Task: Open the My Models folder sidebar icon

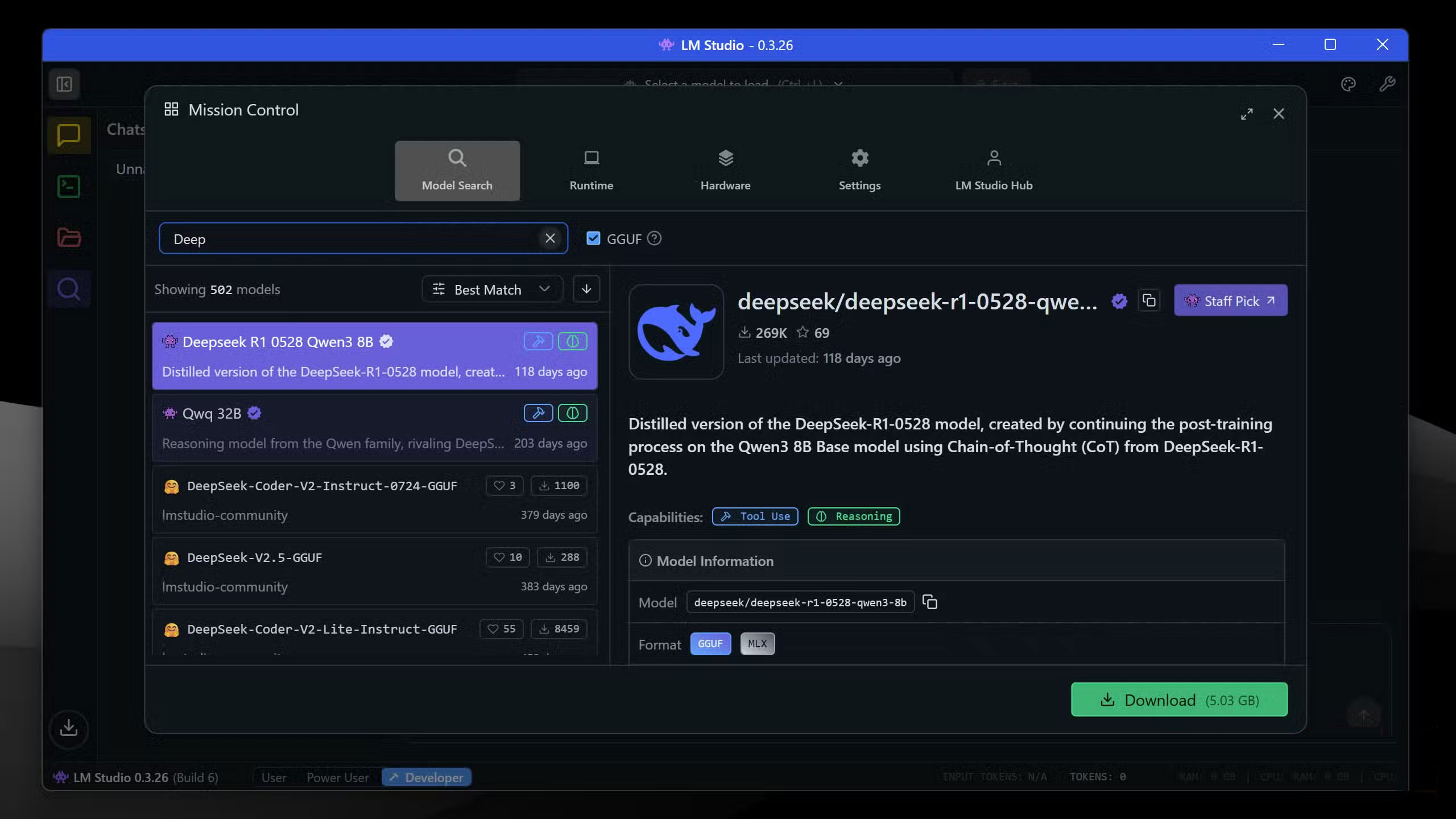Action: click(68, 238)
